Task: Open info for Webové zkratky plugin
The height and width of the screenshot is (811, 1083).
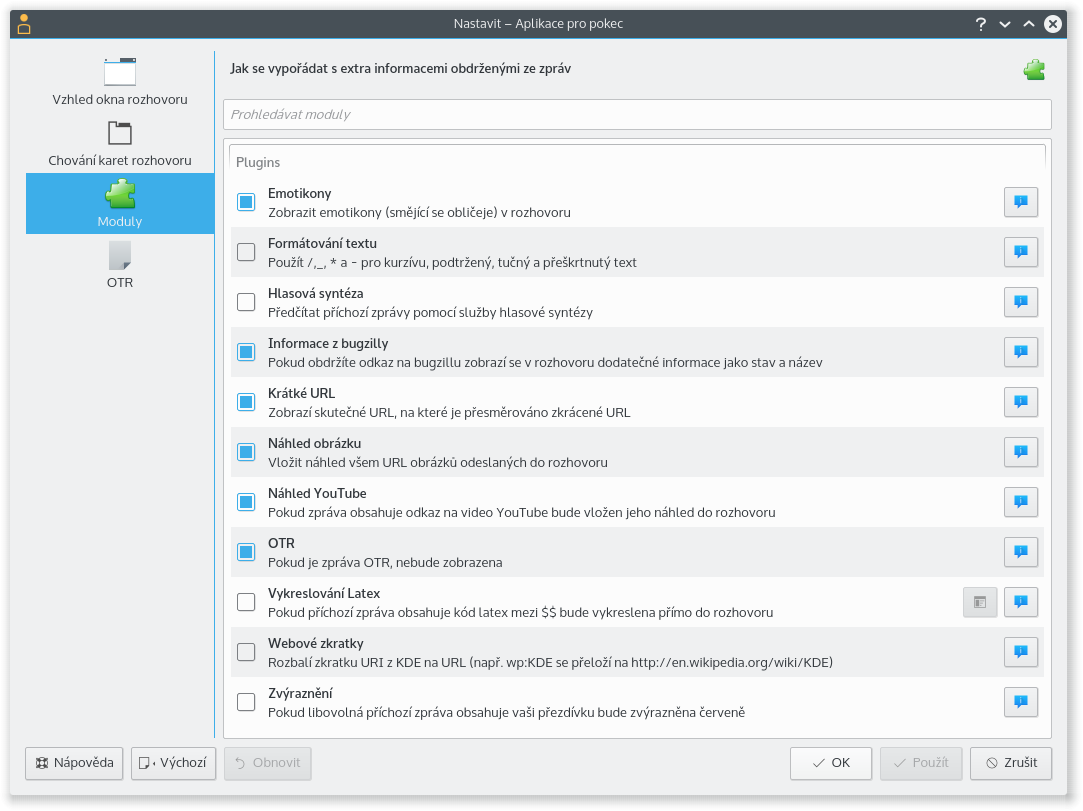Action: 1020,651
